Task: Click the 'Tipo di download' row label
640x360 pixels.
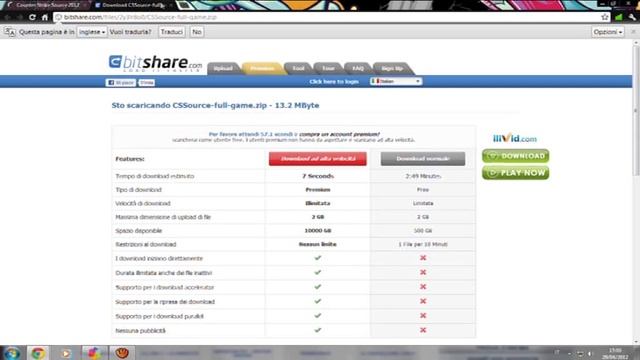Action: pyautogui.click(x=138, y=190)
